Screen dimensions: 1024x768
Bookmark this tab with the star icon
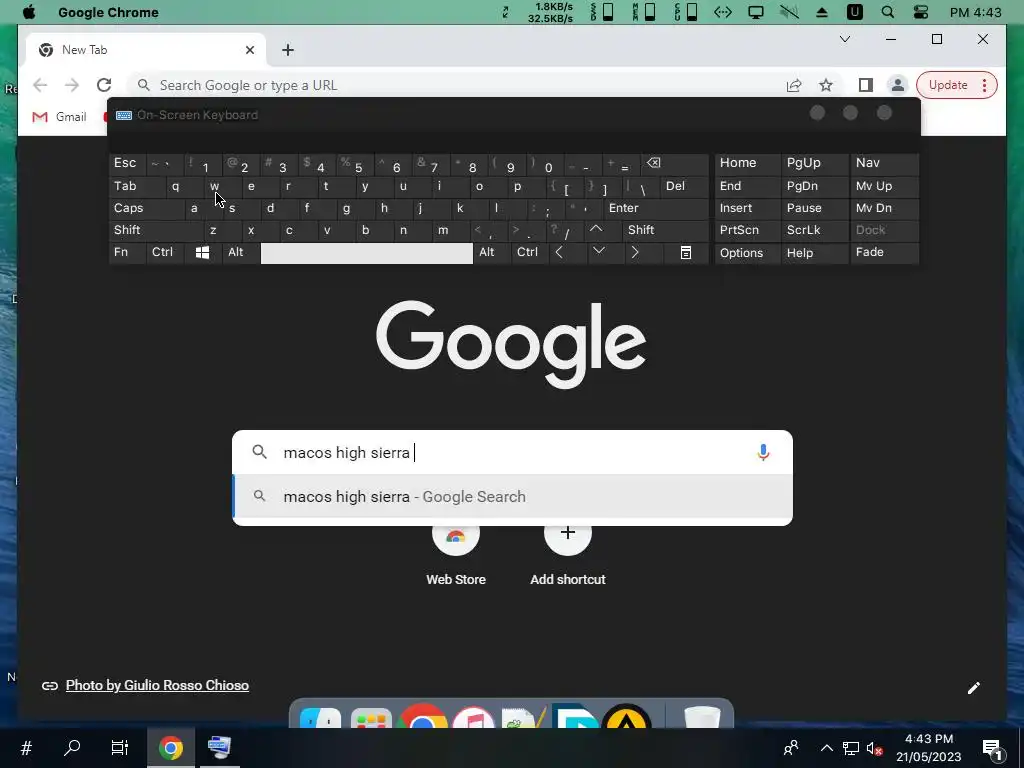pyautogui.click(x=826, y=85)
